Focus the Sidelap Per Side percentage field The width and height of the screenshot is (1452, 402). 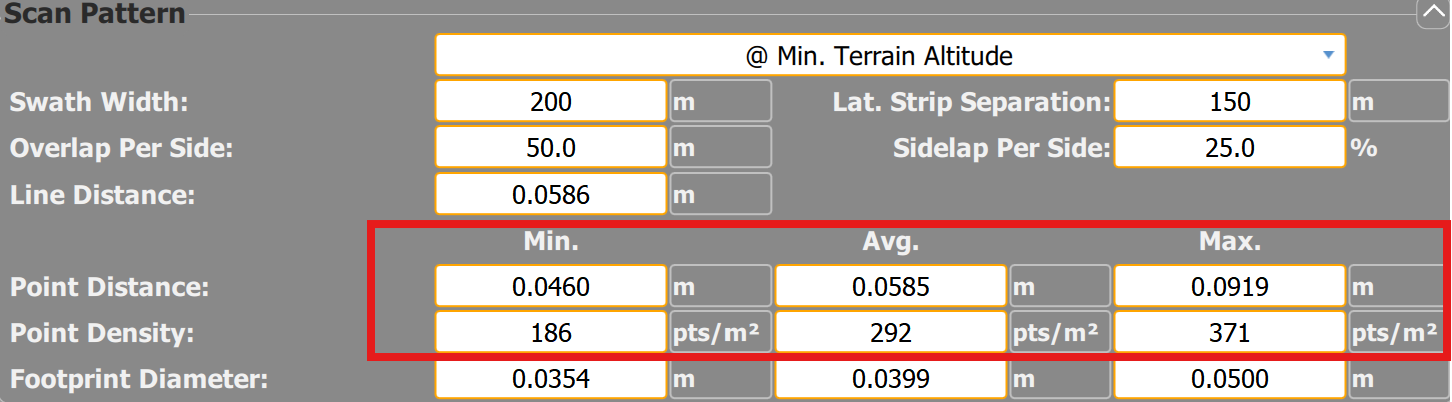[x=1229, y=148]
